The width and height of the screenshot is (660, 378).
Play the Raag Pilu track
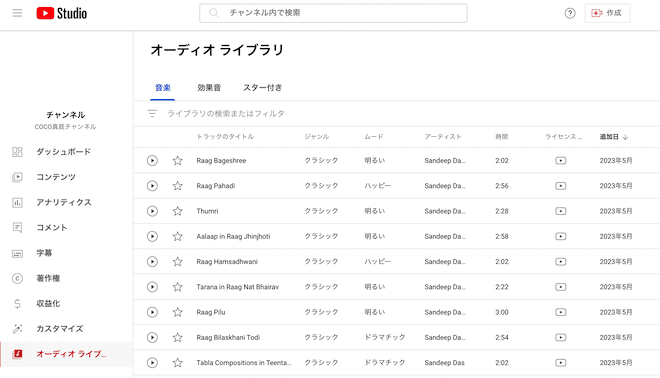[152, 312]
